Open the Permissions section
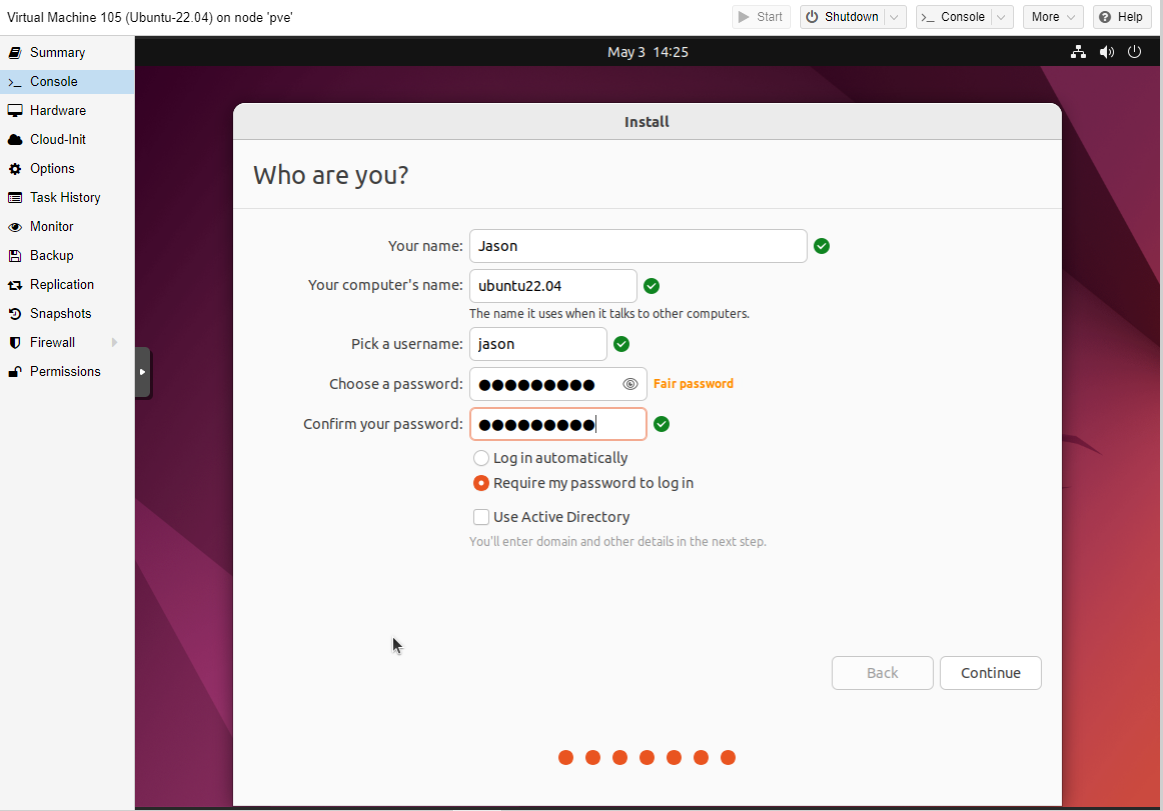This screenshot has width=1163, height=811. (65, 372)
